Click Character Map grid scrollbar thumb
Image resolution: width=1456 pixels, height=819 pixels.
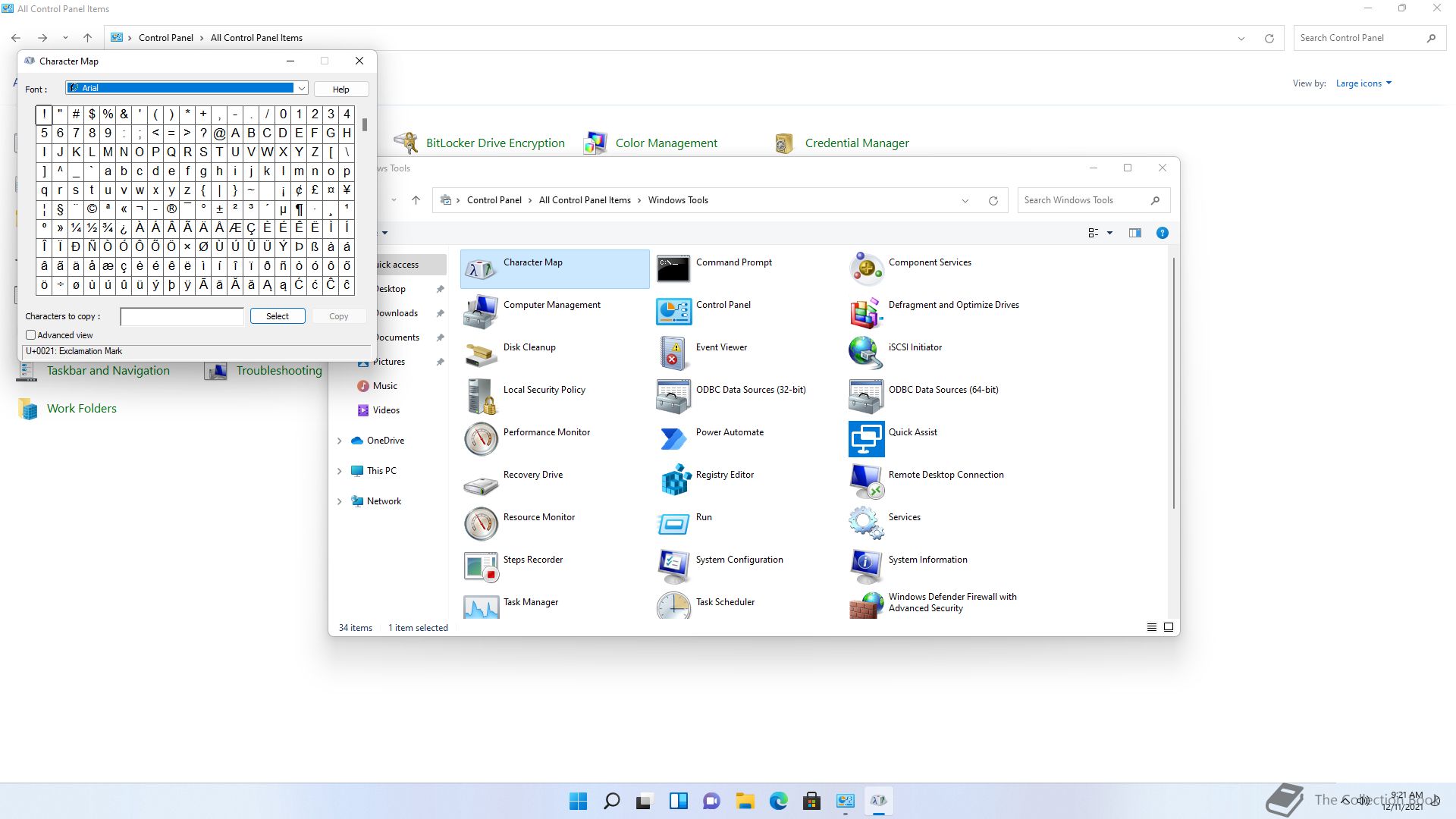coord(365,124)
